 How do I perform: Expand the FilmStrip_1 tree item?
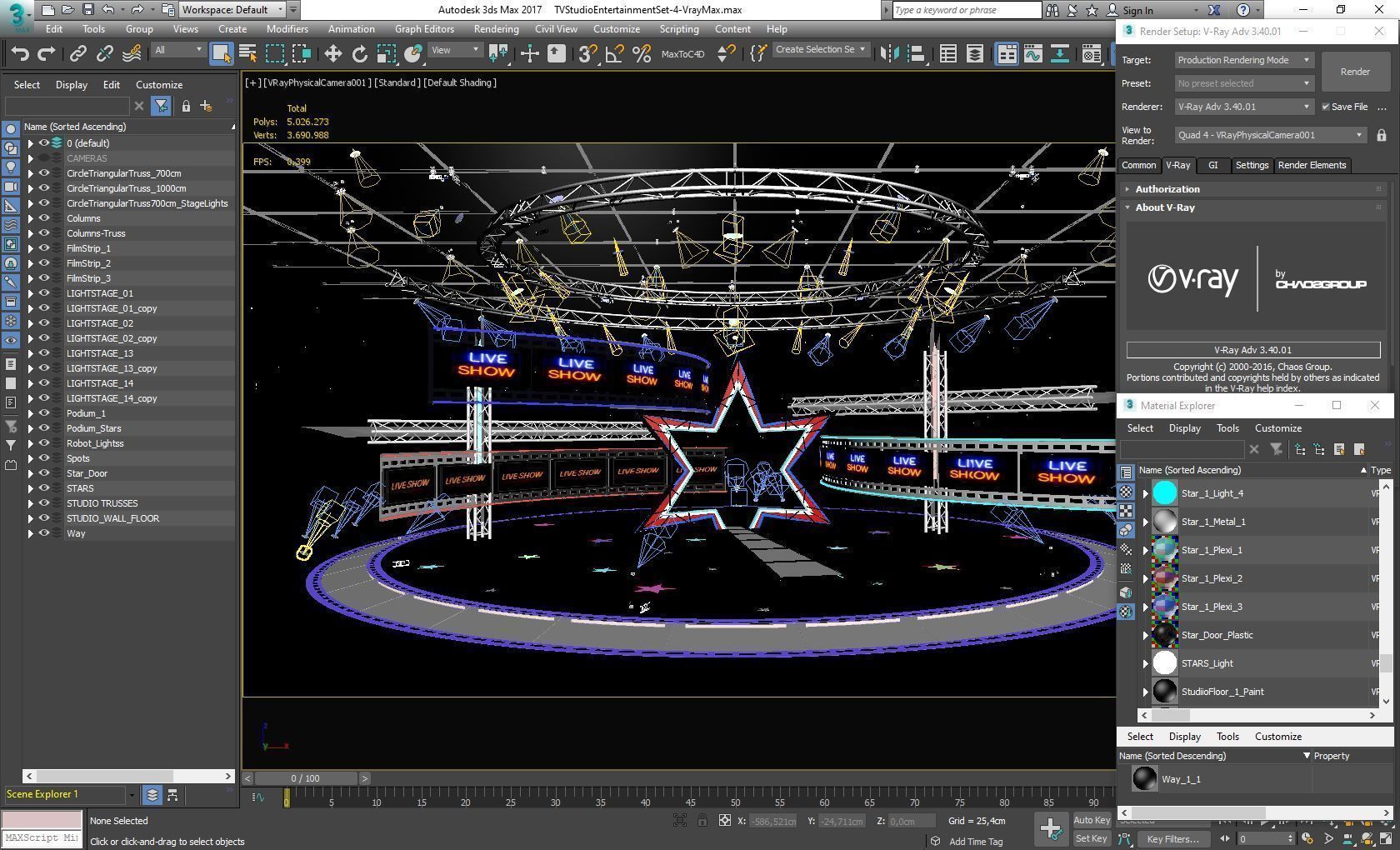(31, 248)
